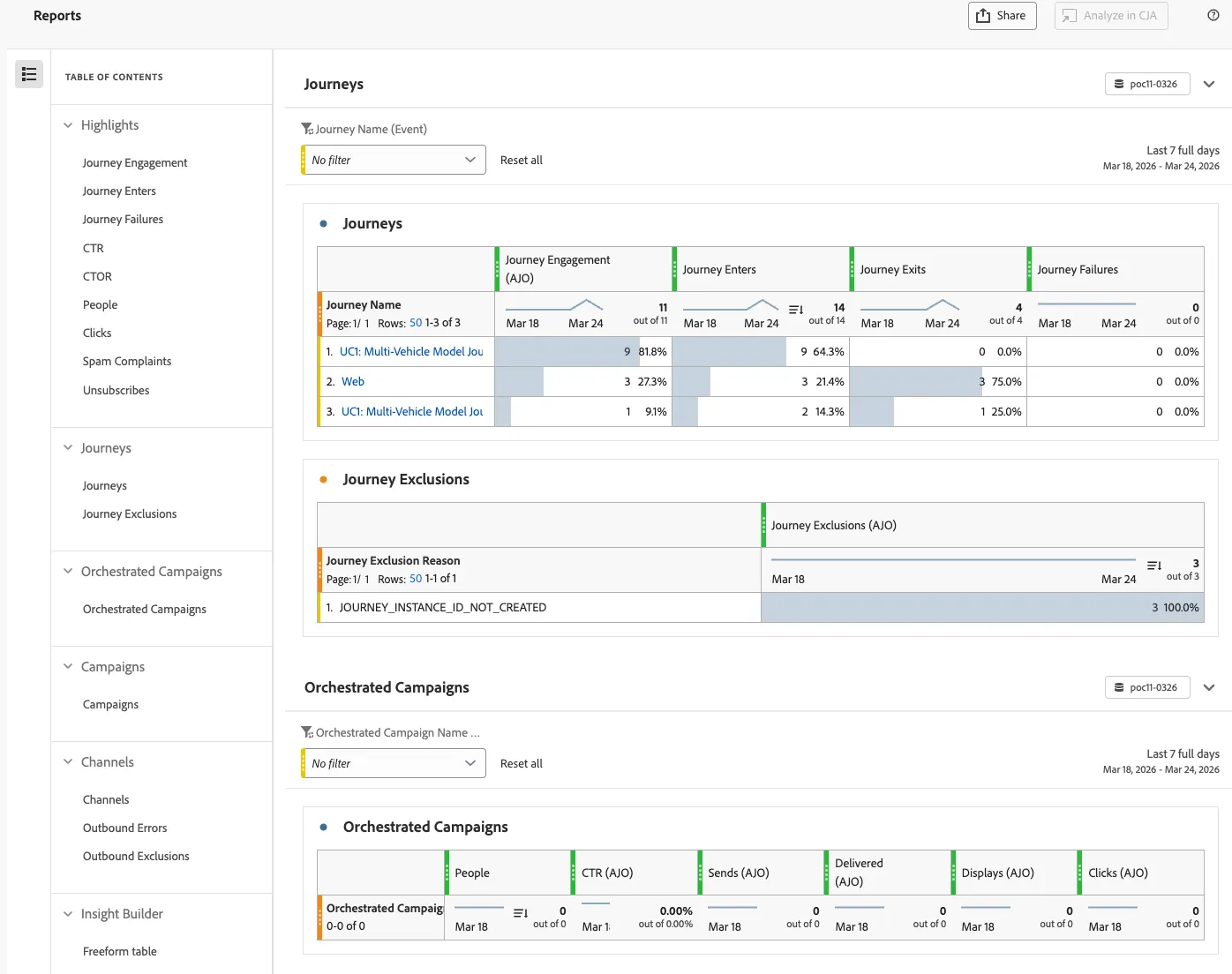Change rows count 50 in Journeys table

point(416,323)
